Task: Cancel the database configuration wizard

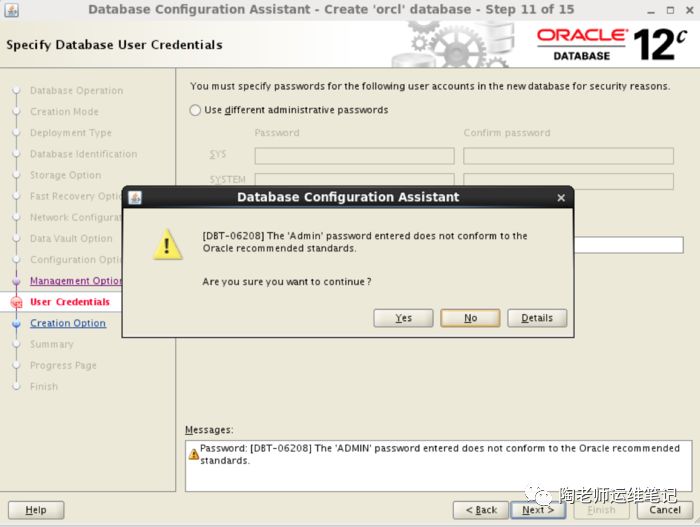Action: (664, 510)
